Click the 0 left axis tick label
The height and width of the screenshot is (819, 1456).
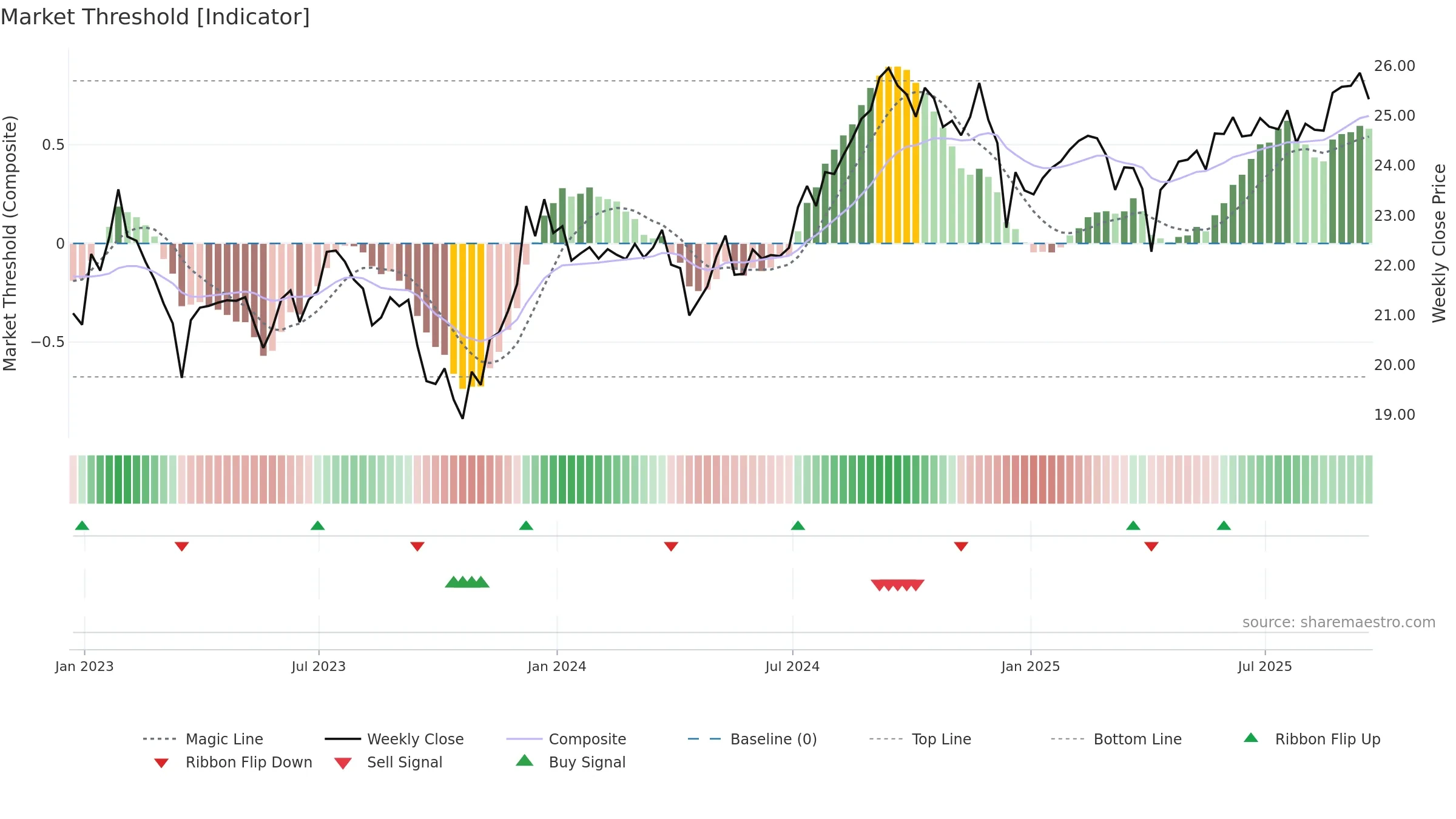tap(60, 244)
